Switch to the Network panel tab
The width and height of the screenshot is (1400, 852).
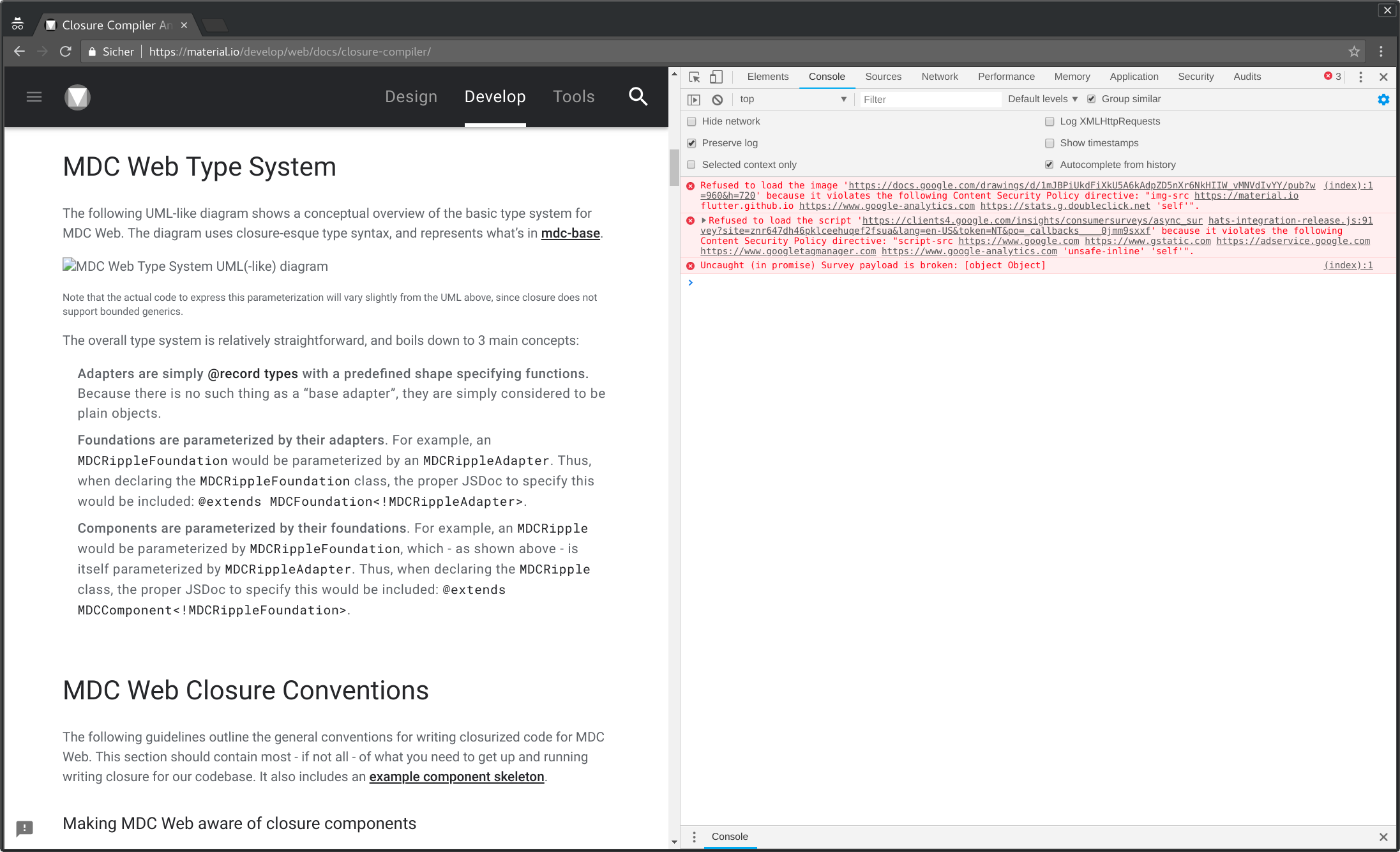coord(939,77)
